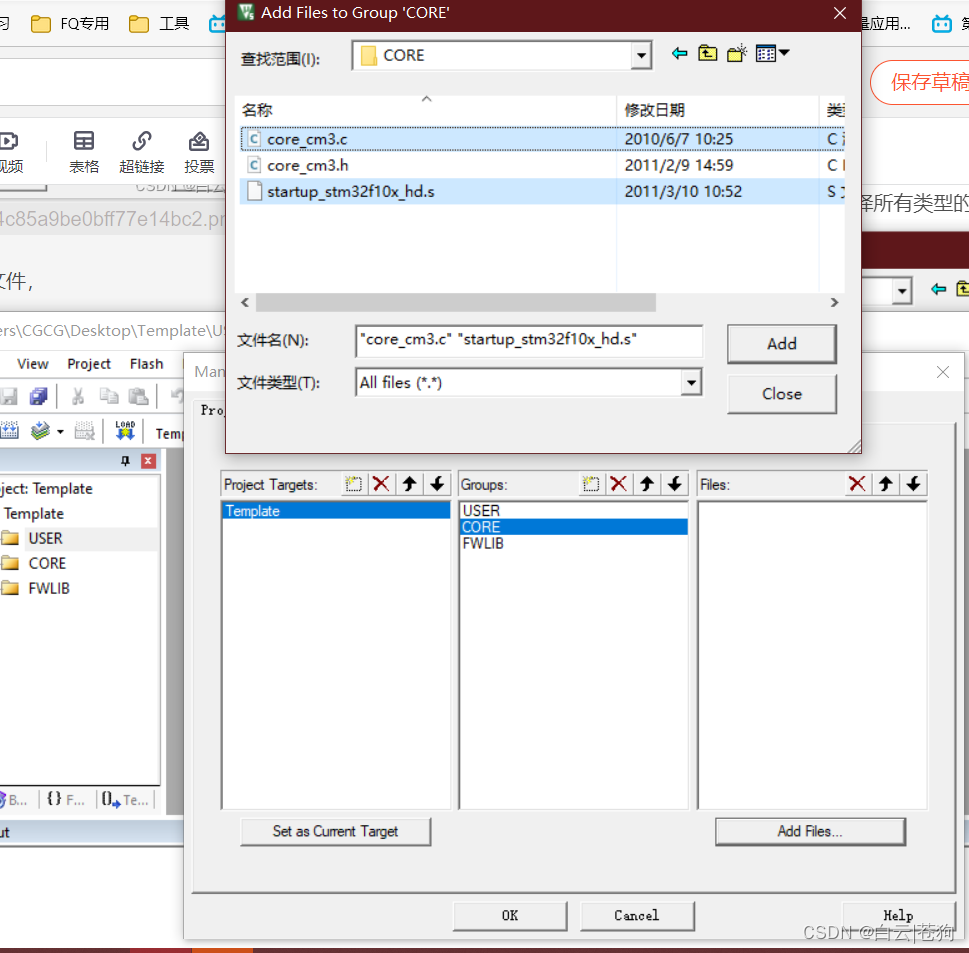Image resolution: width=969 pixels, height=953 pixels.
Task: Switch to the Templates tab at panel bottom
Action: pyautogui.click(x=125, y=800)
